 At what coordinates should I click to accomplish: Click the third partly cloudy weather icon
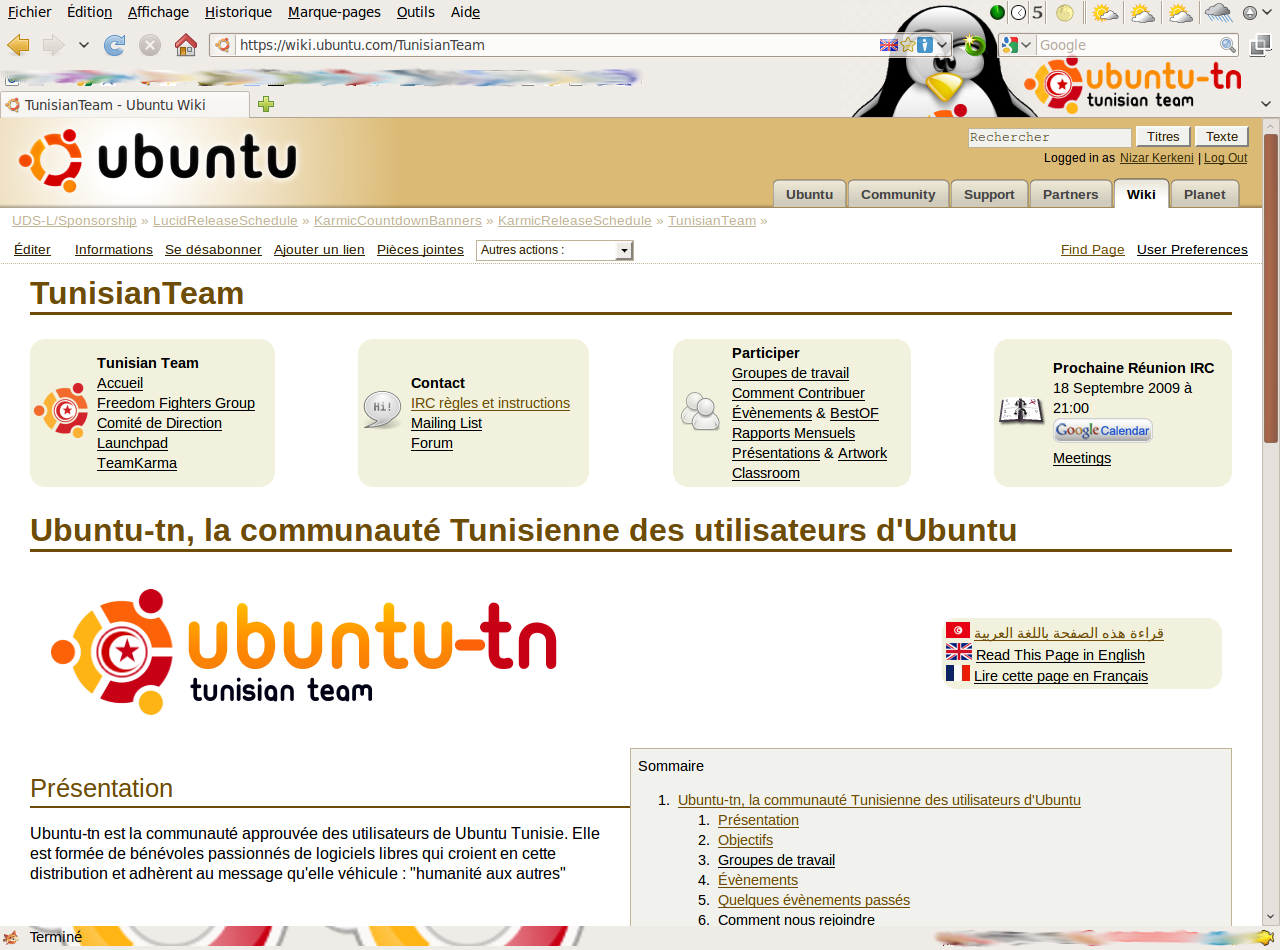(1181, 13)
